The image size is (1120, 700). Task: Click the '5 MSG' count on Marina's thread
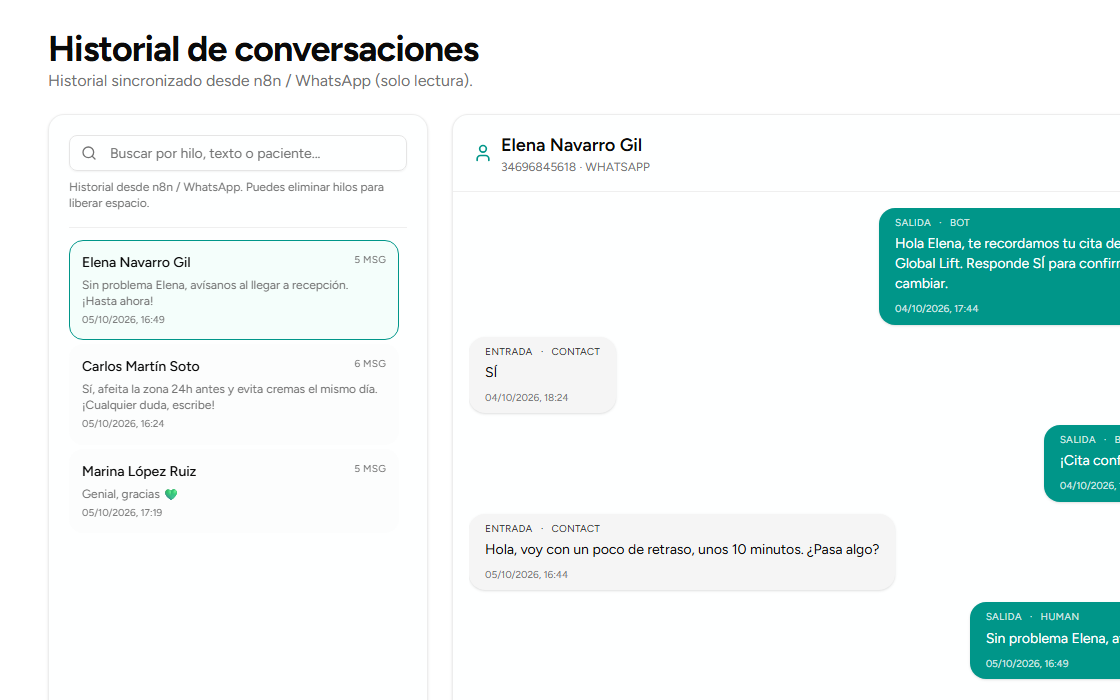(370, 469)
